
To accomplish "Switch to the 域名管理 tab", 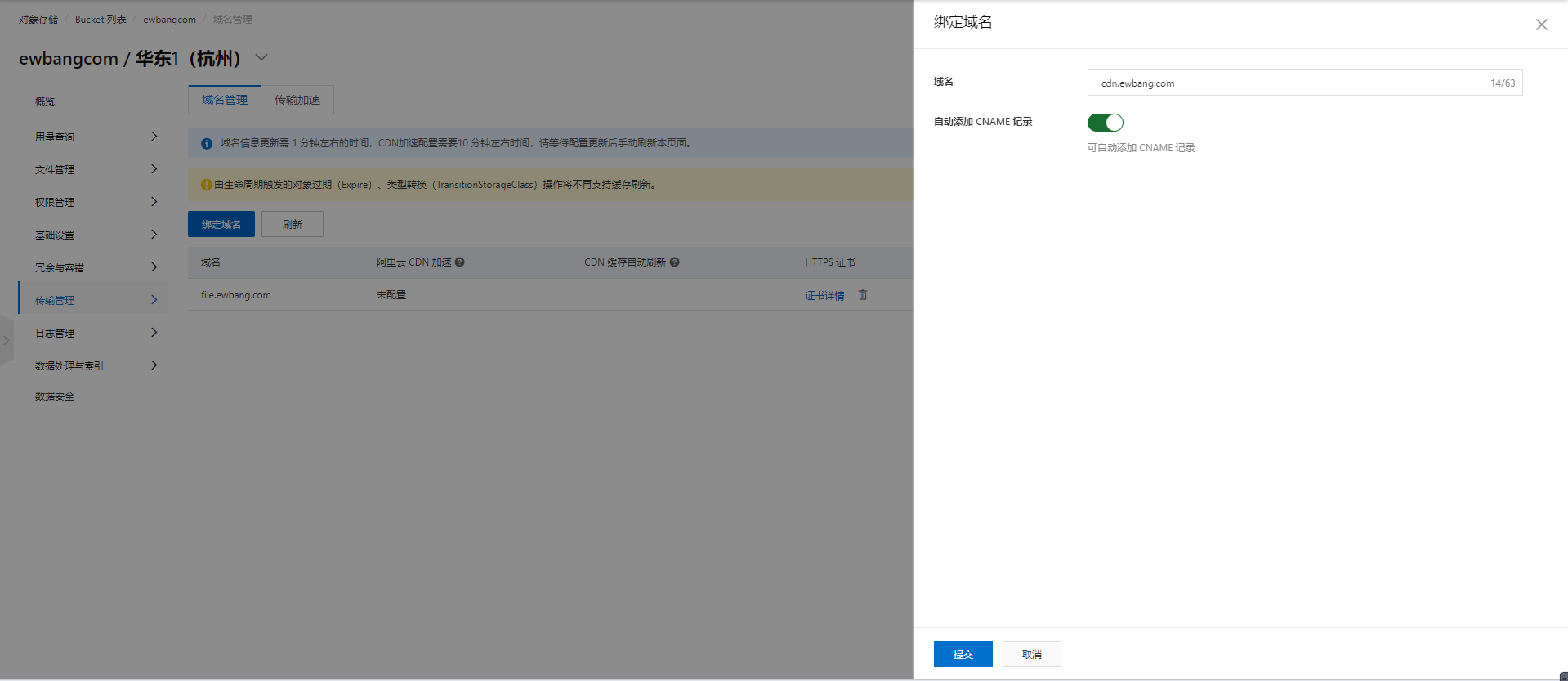I will point(225,100).
